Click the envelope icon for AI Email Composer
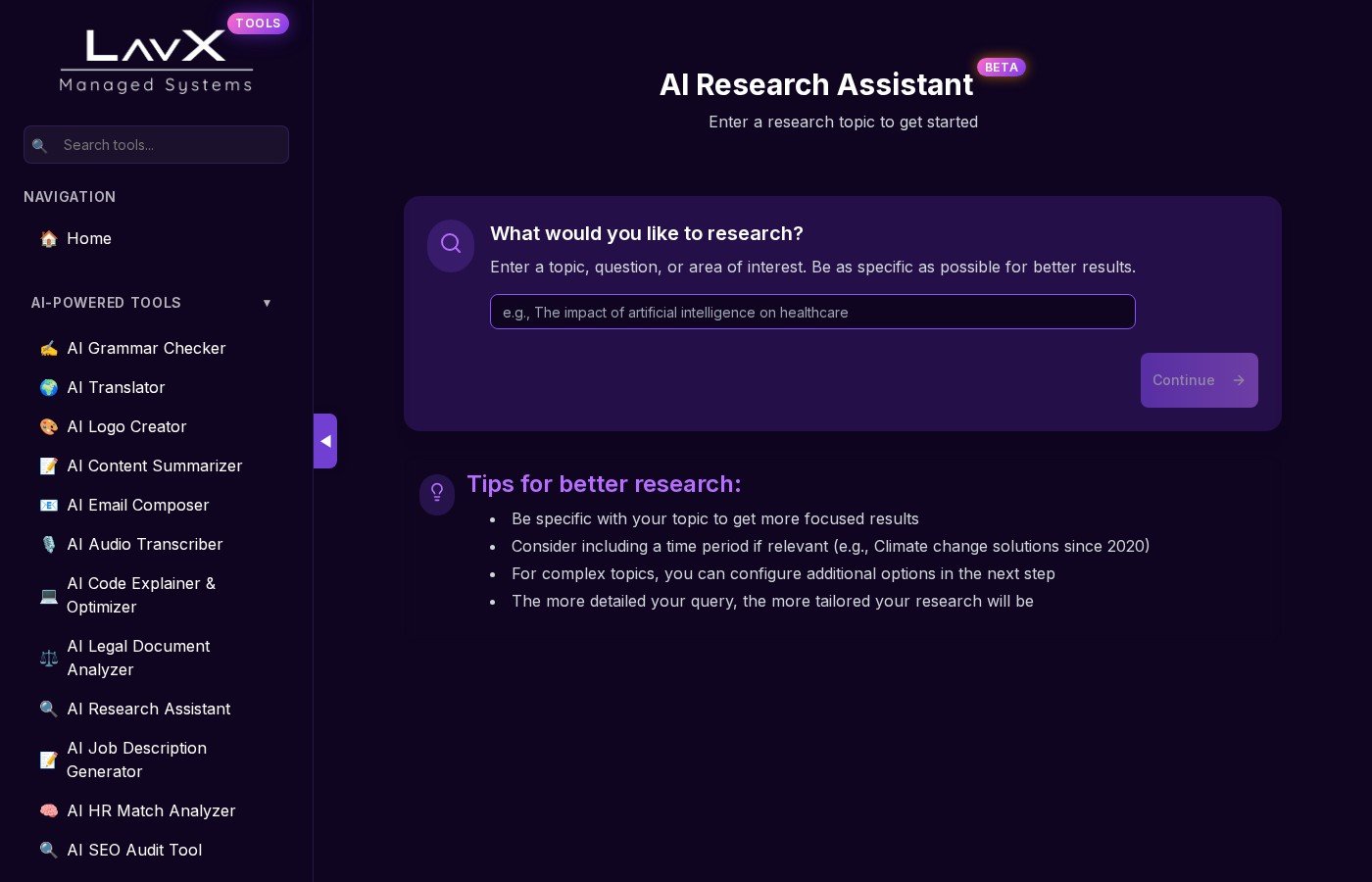The width and height of the screenshot is (1372, 882). [x=48, y=505]
